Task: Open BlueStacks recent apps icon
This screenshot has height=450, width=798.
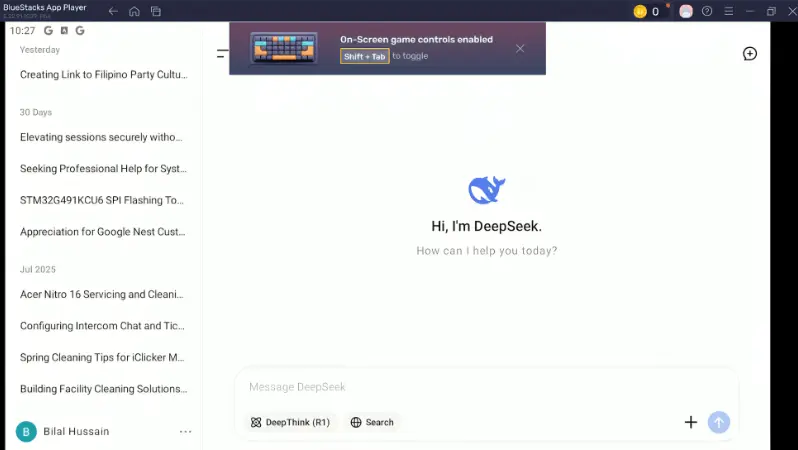Action: tap(156, 11)
